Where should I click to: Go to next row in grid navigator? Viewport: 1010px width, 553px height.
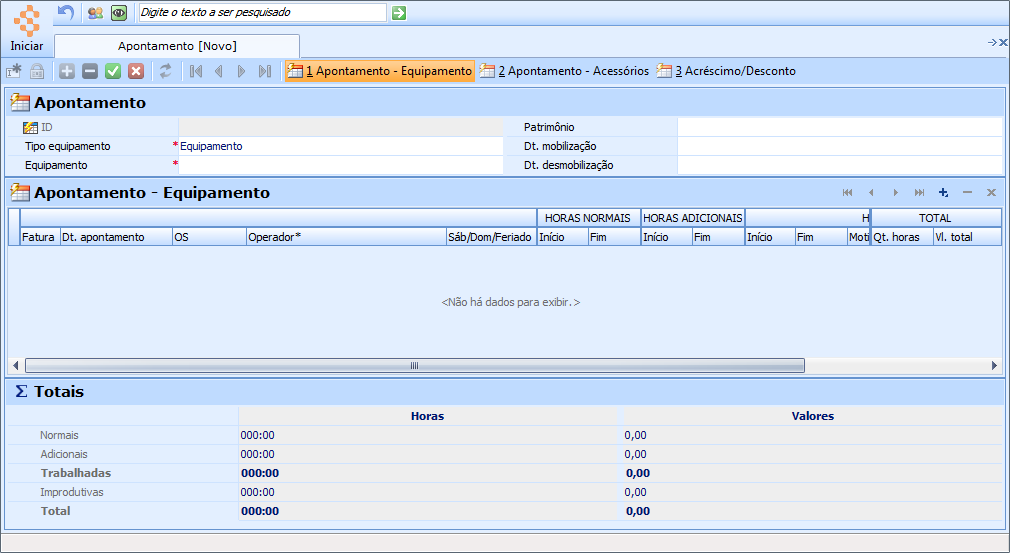click(895, 192)
